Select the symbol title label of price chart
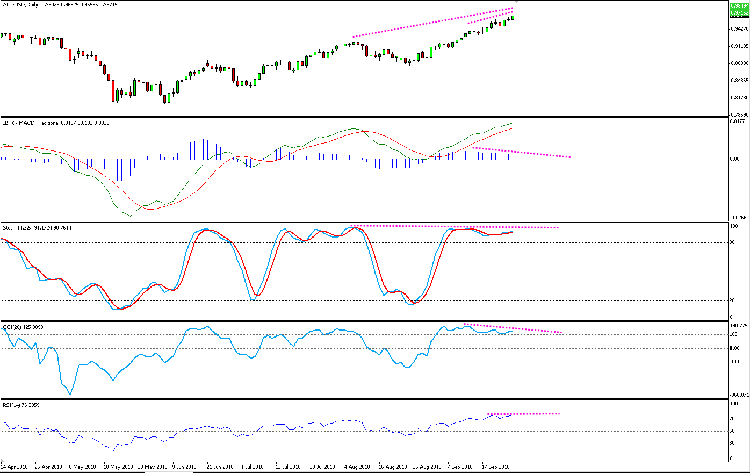 tap(60, 4)
